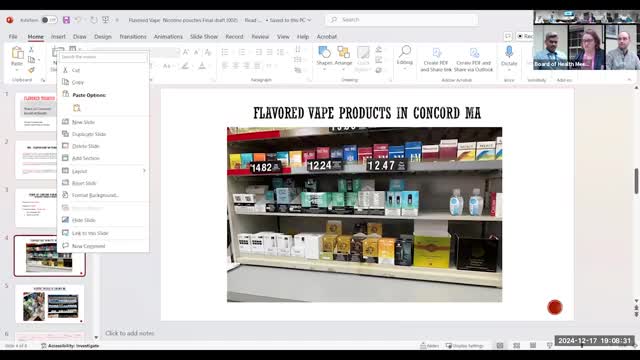Choose Copy from the context menu
Viewport: 640px width, 360px height.
(x=103, y=82)
